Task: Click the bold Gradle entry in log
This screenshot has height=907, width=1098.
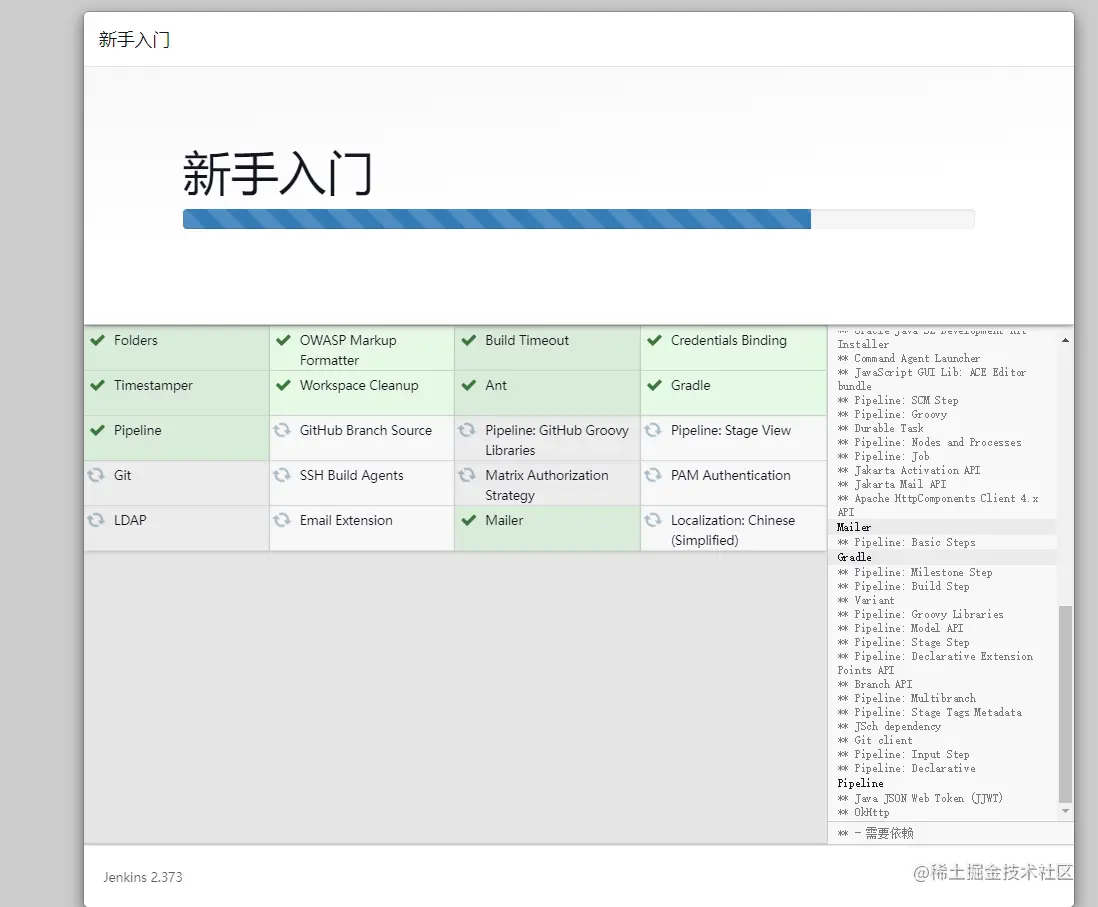Action: (854, 558)
